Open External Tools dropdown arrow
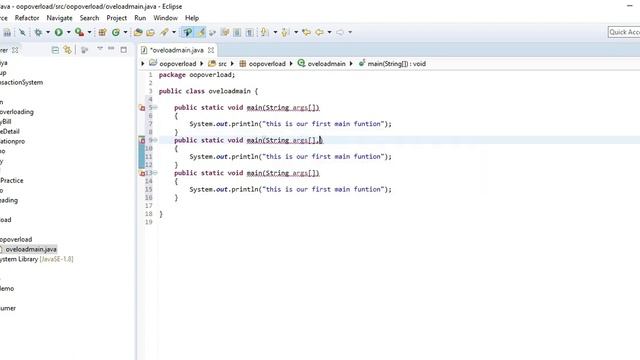 click(x=89, y=32)
